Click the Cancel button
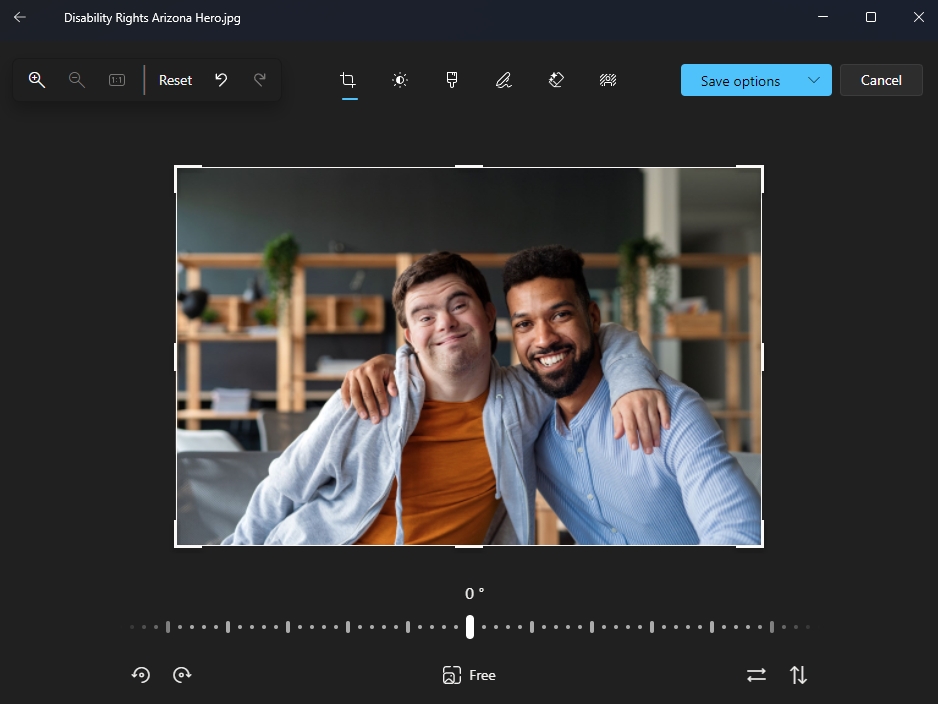 [881, 80]
